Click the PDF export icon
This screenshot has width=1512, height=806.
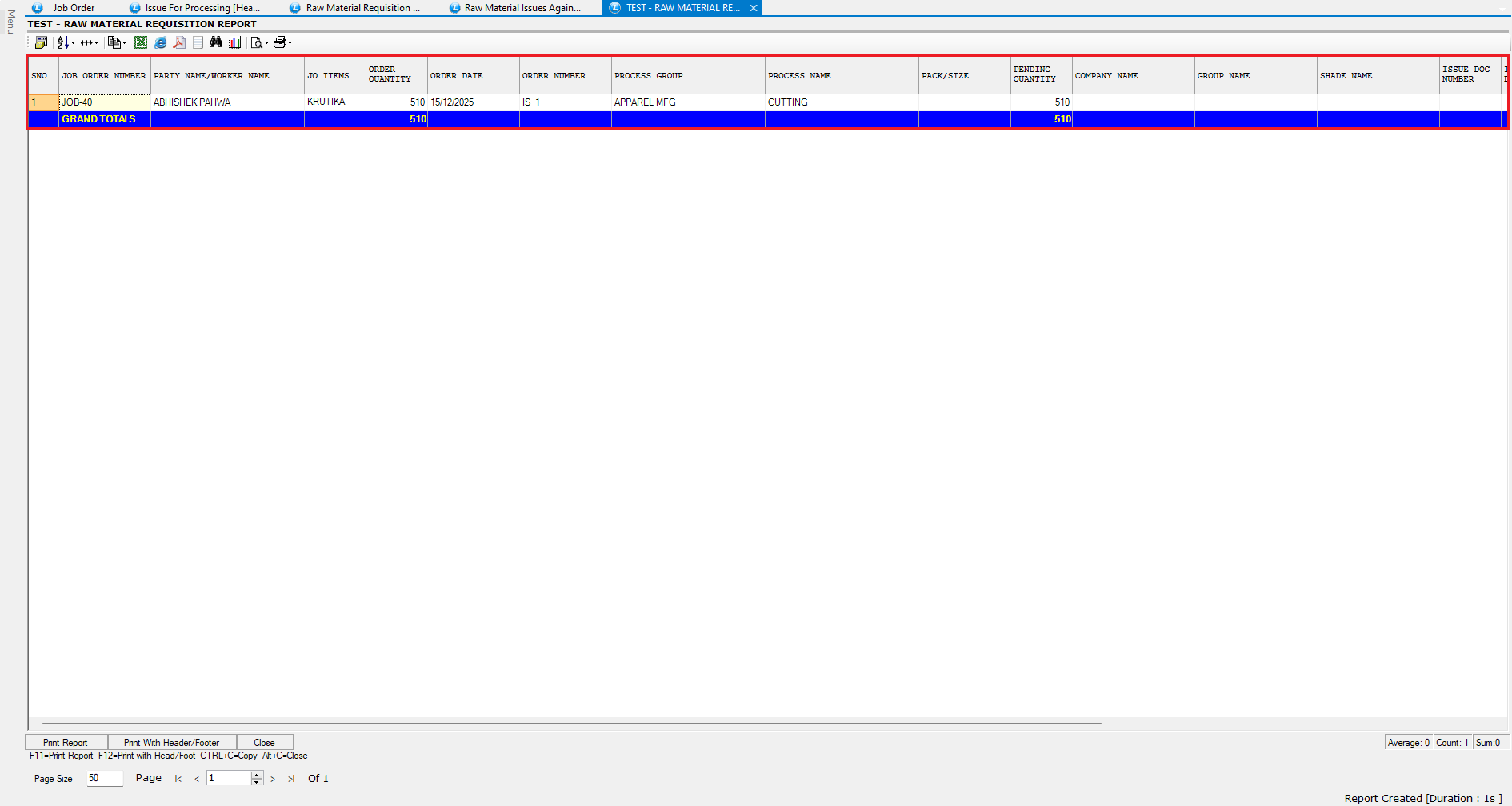tap(179, 42)
